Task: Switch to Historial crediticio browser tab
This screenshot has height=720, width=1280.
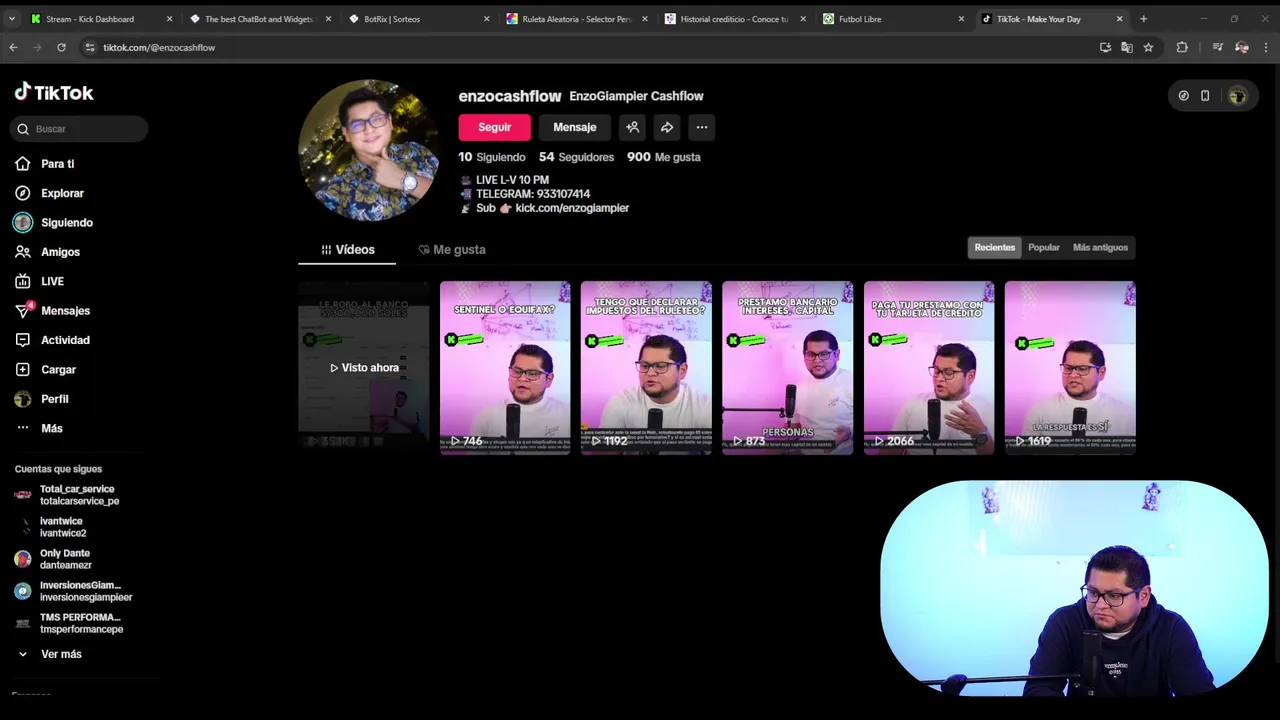Action: 735,19
